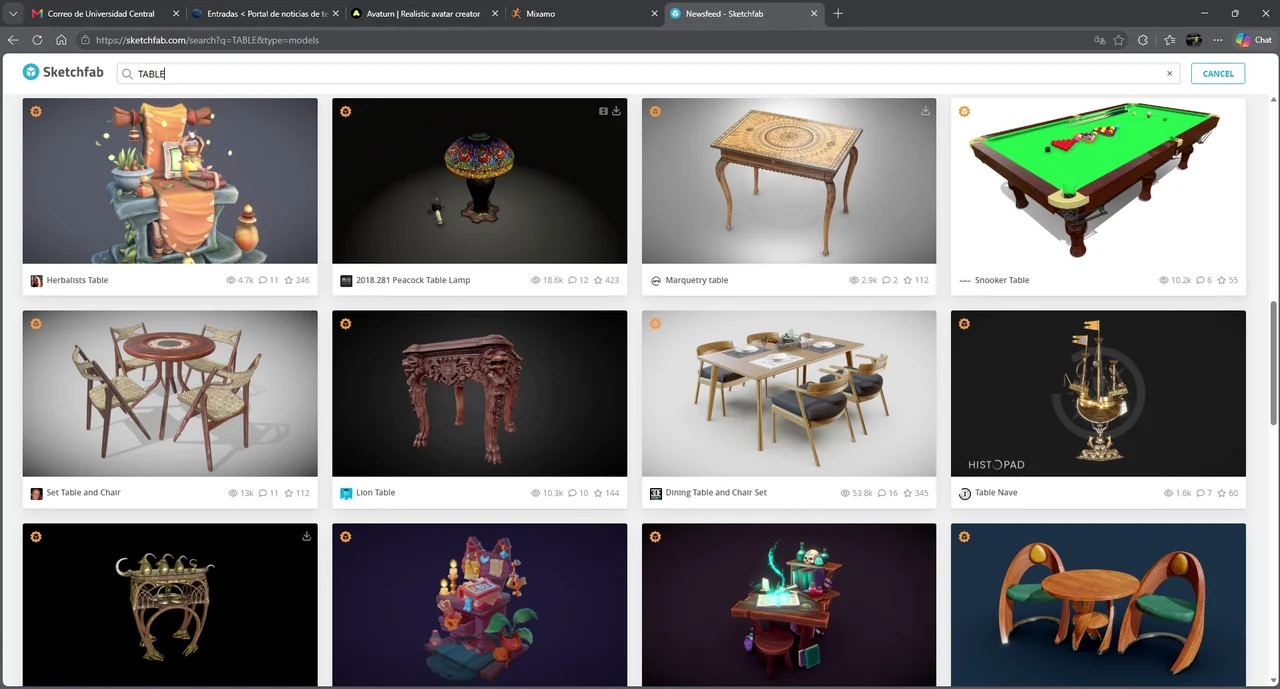This screenshot has width=1280, height=689.
Task: Open the browser extensions puzzle icon
Action: coord(1144,40)
